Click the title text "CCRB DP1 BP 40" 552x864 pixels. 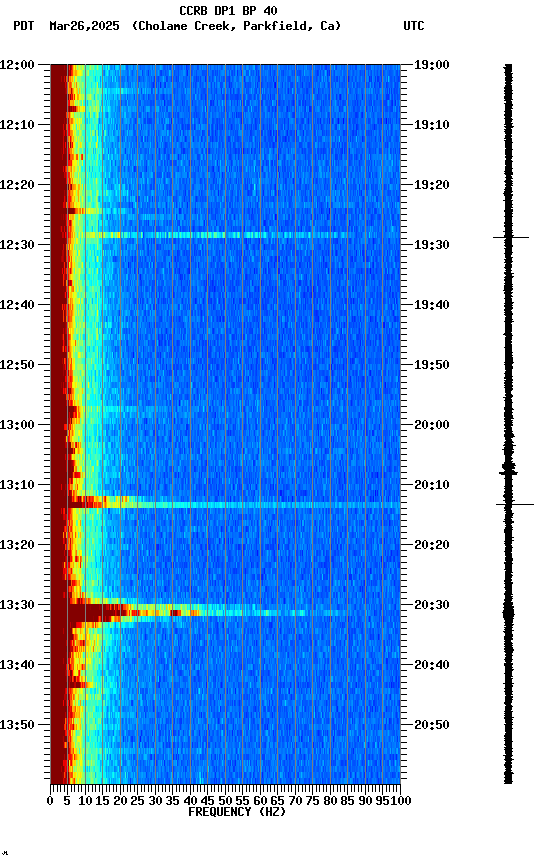point(228,10)
